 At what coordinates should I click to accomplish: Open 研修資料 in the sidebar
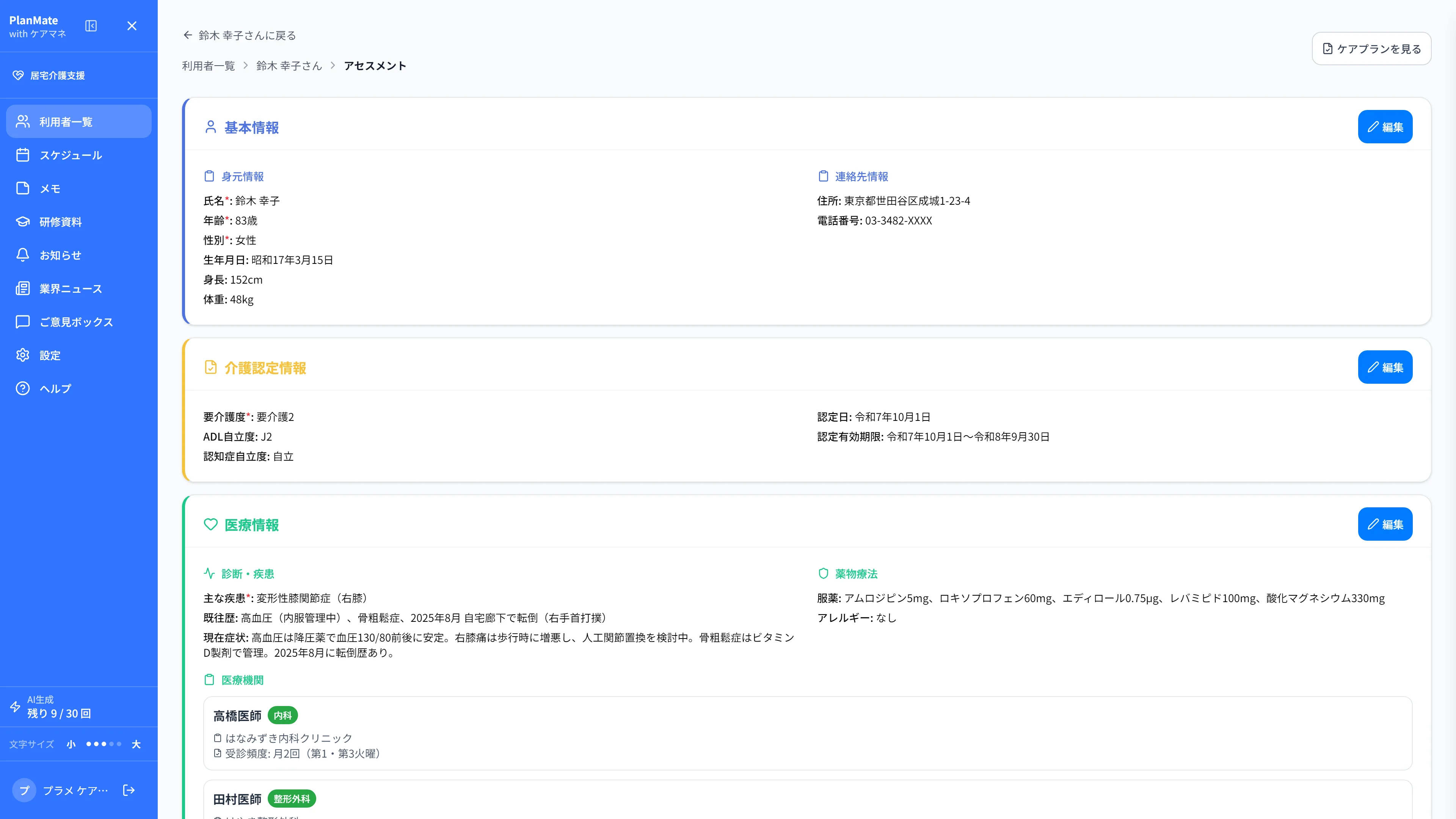[x=78, y=221]
